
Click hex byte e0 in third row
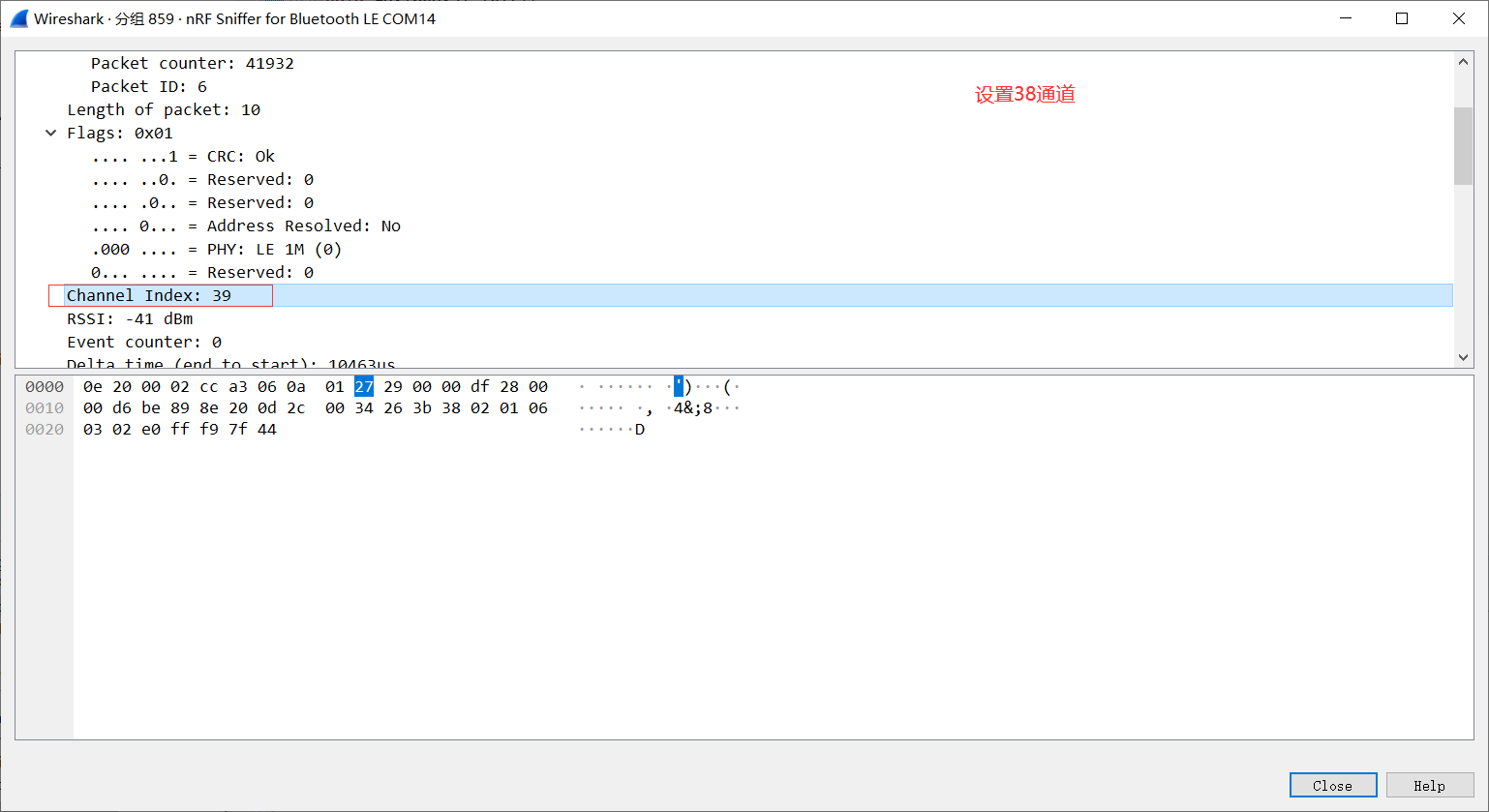coord(151,429)
